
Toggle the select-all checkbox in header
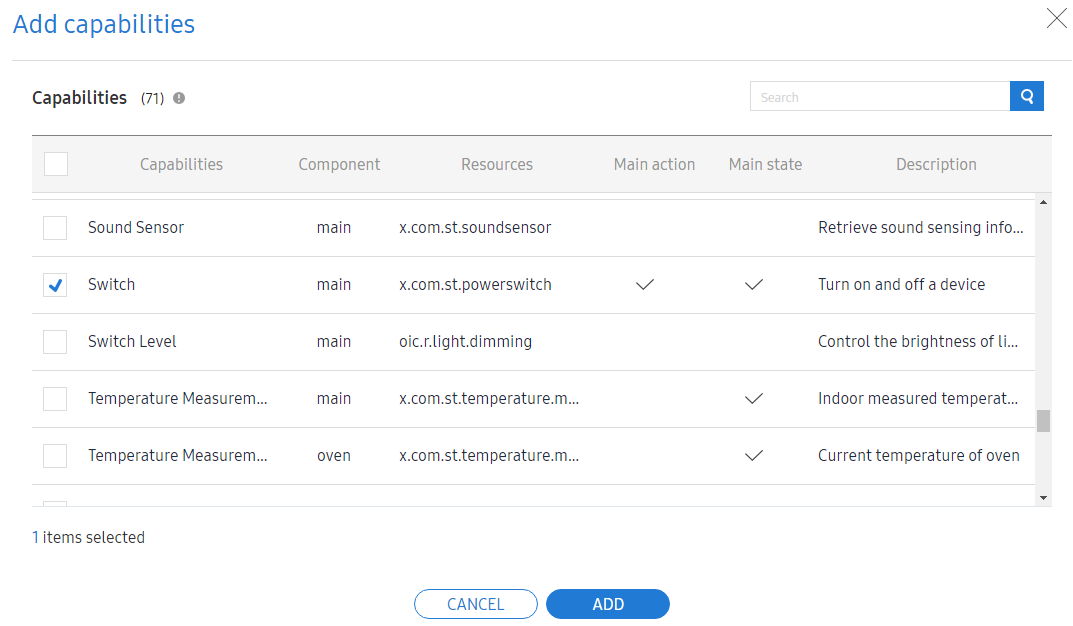(56, 164)
